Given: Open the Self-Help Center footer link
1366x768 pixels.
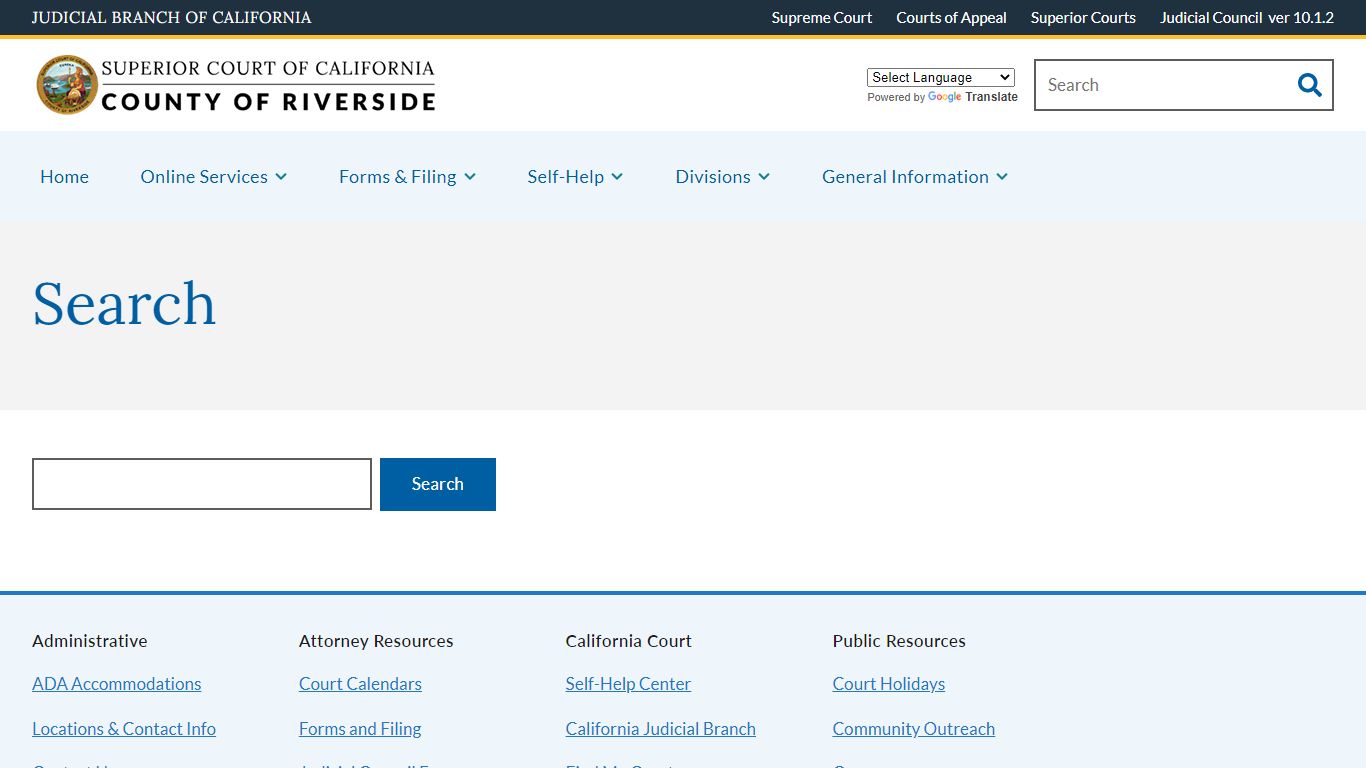Looking at the screenshot, I should click(628, 684).
